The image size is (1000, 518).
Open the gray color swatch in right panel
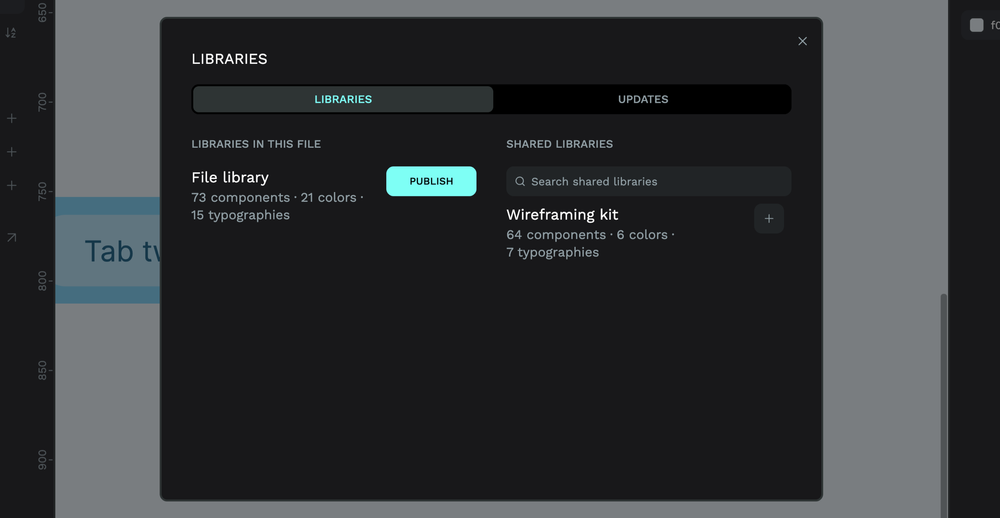click(x=976, y=26)
